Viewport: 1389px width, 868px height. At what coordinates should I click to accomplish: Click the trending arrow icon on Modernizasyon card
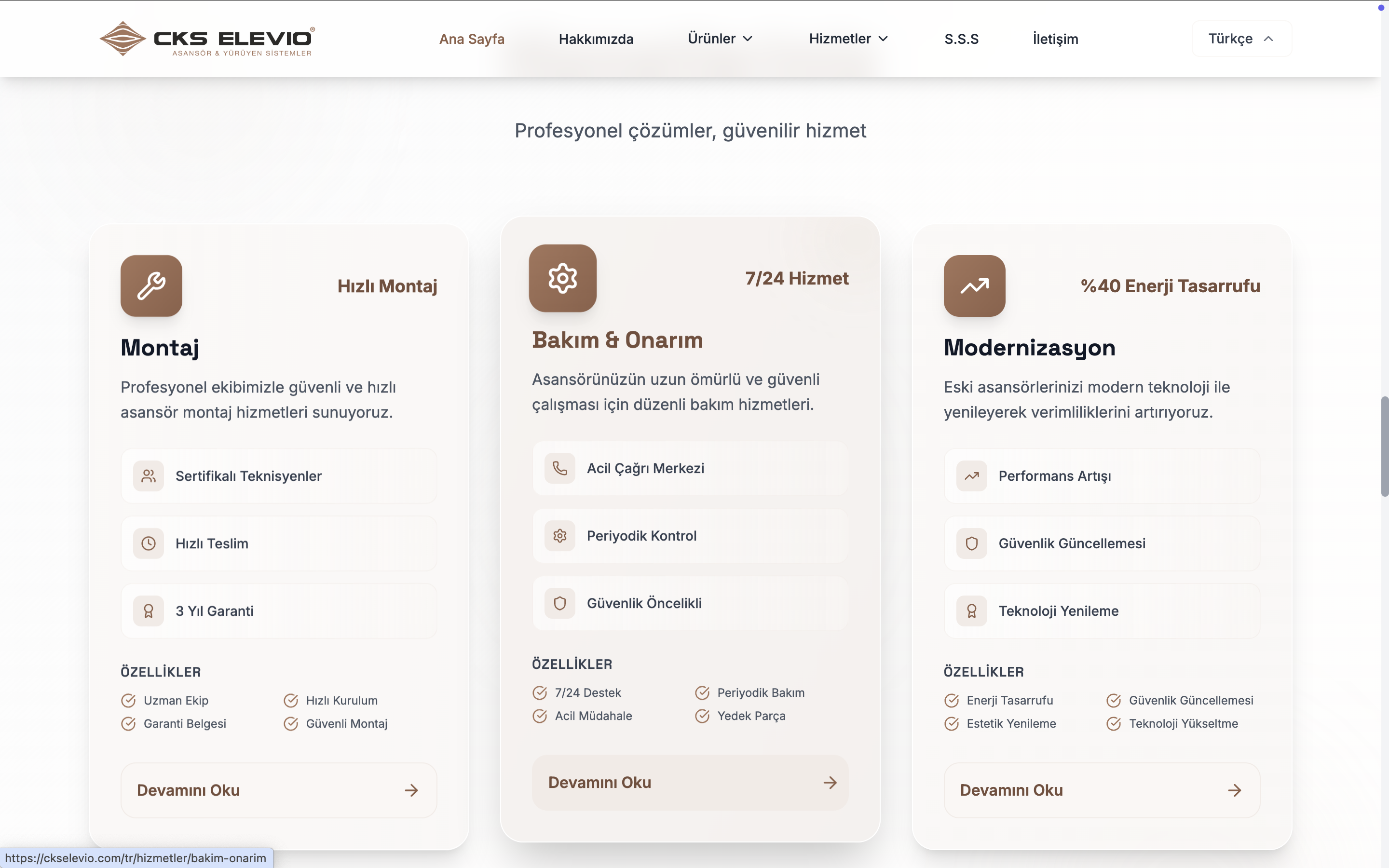974,286
